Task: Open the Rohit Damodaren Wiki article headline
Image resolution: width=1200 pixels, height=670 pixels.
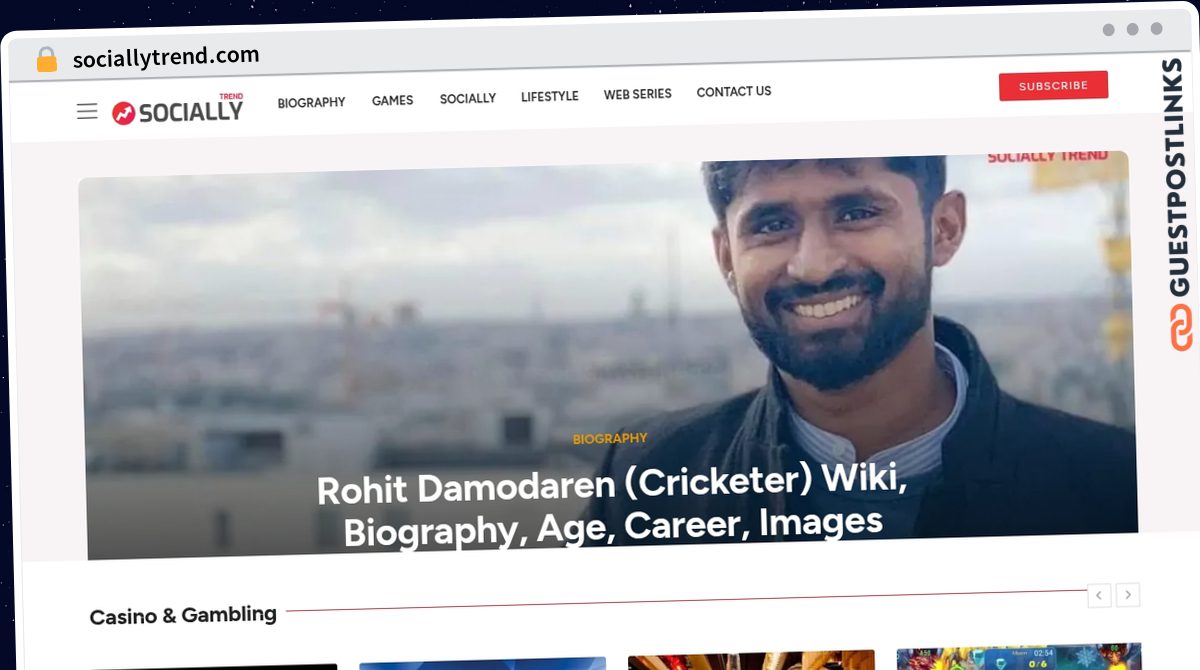Action: tap(612, 506)
